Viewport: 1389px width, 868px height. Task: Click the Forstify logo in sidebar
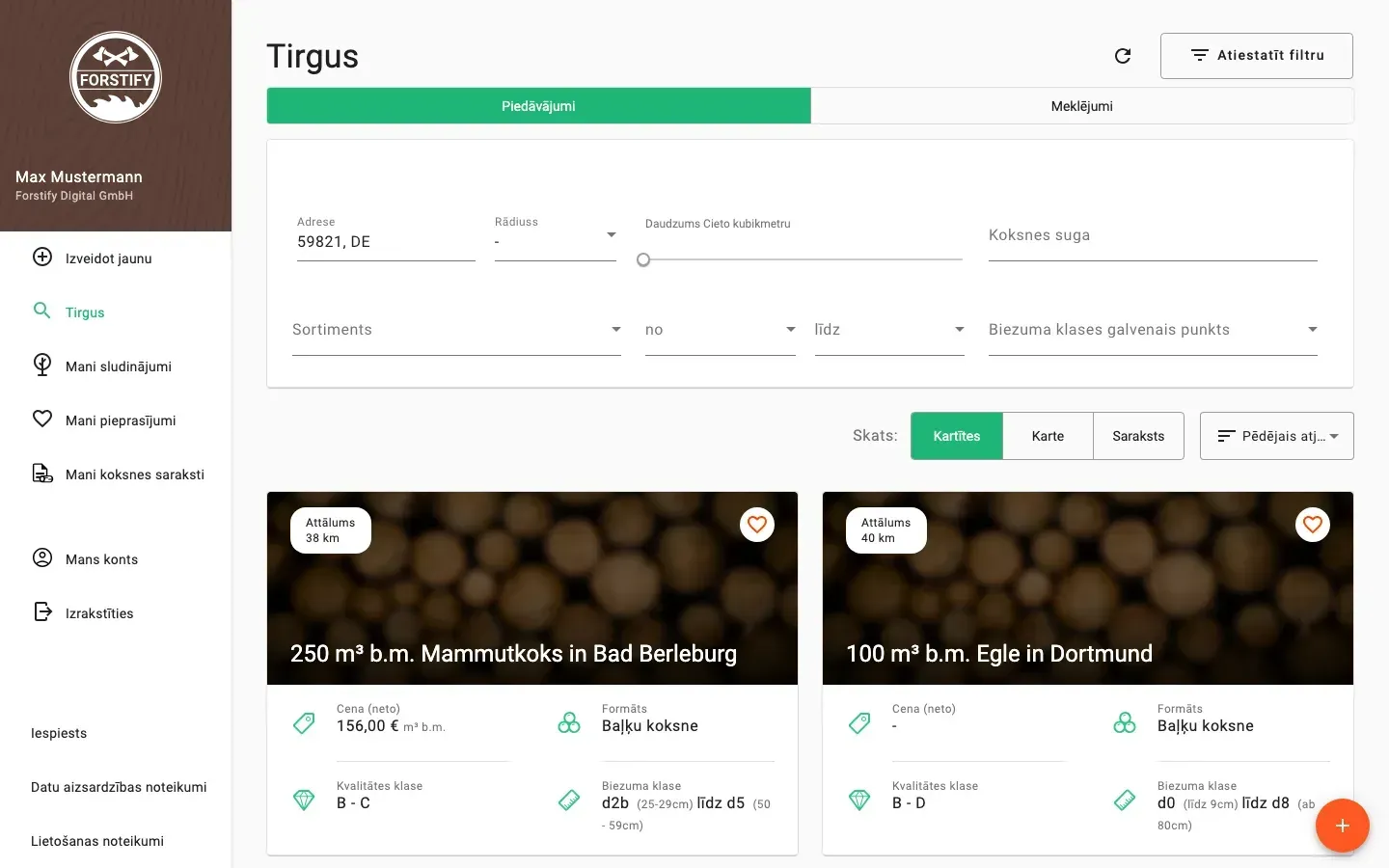[x=116, y=77]
